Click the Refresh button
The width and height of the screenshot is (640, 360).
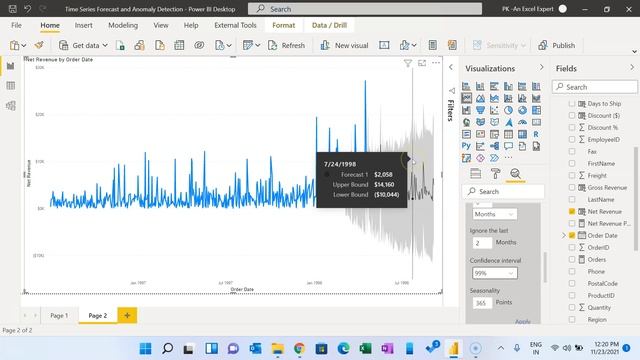286,45
